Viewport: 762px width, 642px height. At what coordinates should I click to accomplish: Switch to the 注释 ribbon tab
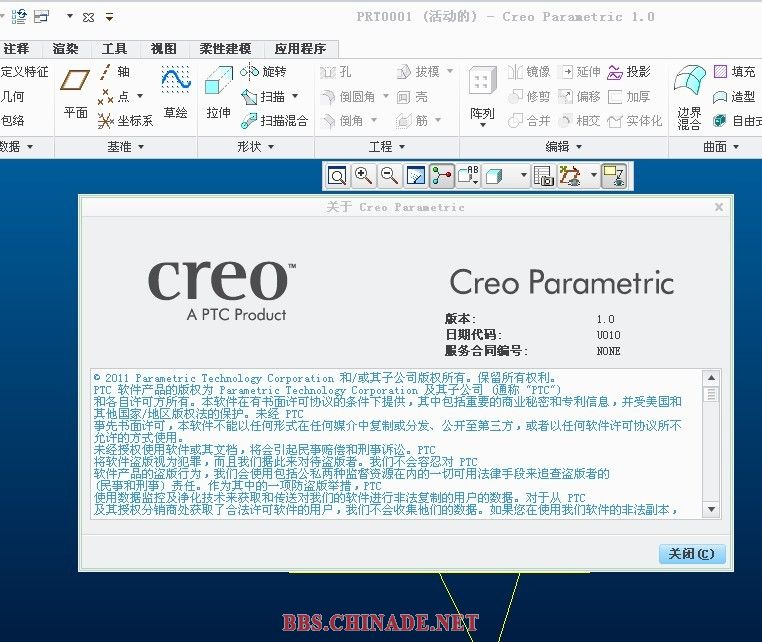pos(17,49)
